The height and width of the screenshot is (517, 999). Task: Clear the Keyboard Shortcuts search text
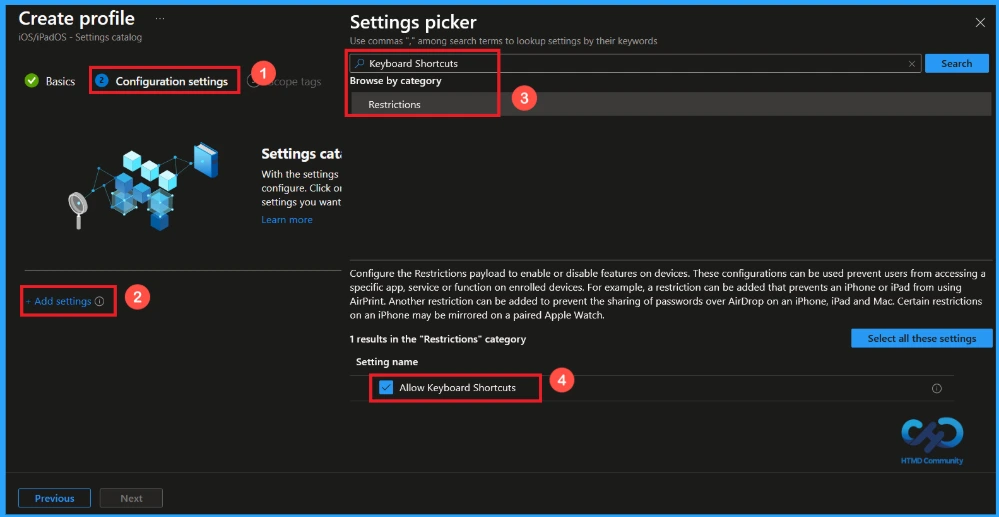click(x=912, y=64)
